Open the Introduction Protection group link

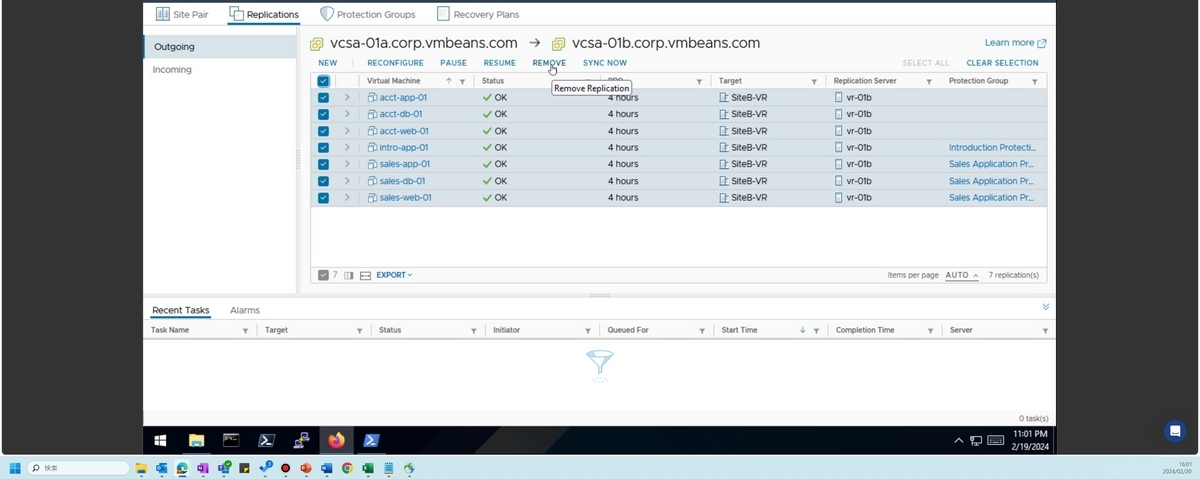[992, 148]
